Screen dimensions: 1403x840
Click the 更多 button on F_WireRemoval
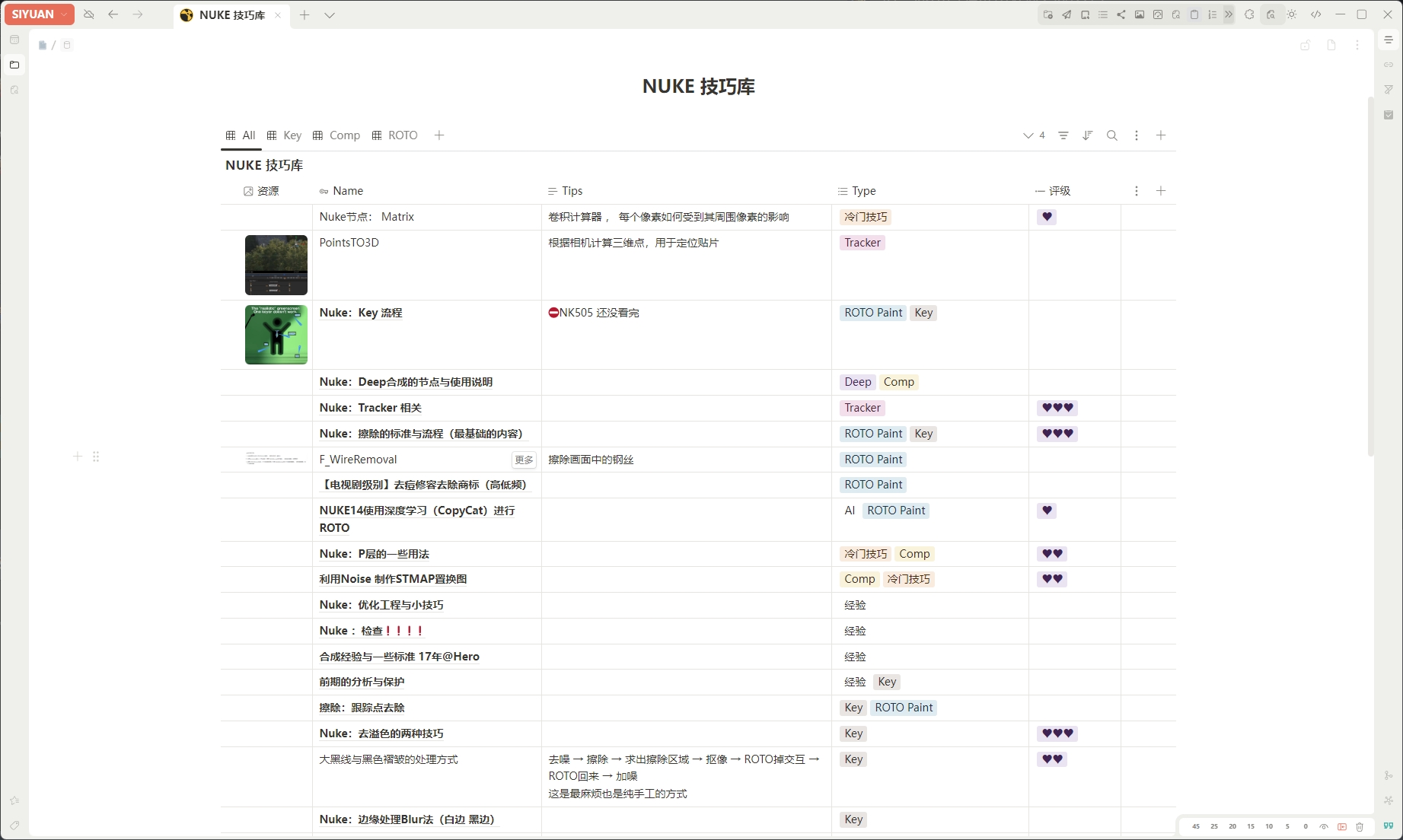tap(524, 460)
